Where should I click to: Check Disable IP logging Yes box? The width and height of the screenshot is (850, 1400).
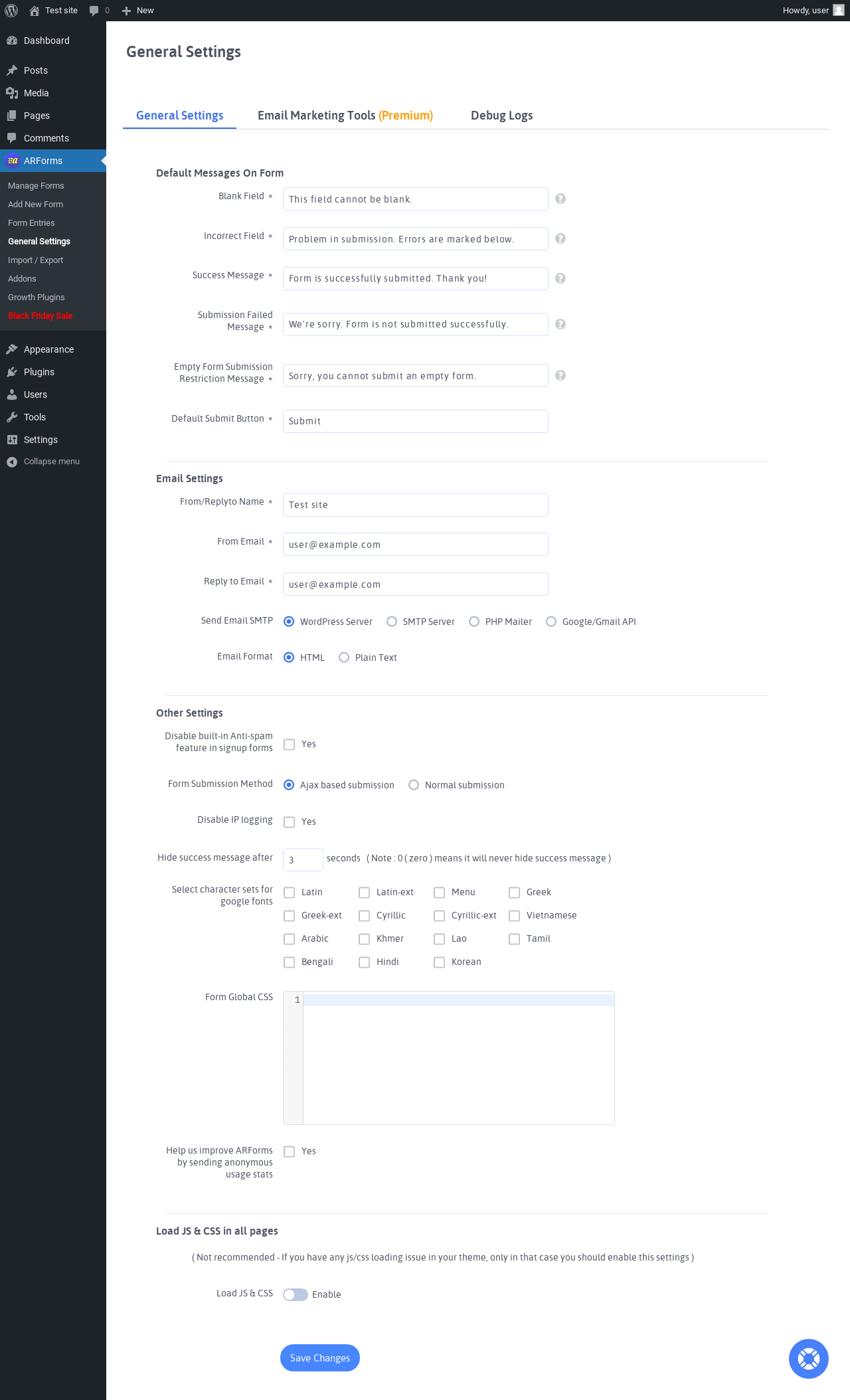pyautogui.click(x=290, y=822)
